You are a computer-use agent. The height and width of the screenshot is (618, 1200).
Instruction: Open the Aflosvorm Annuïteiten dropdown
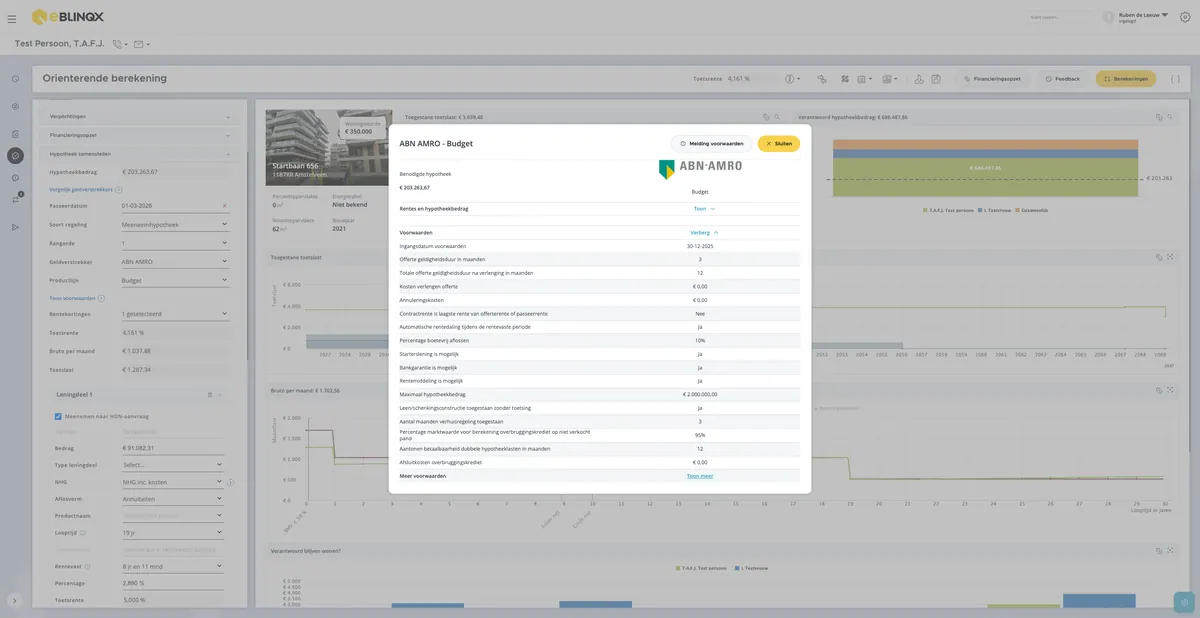[174, 498]
